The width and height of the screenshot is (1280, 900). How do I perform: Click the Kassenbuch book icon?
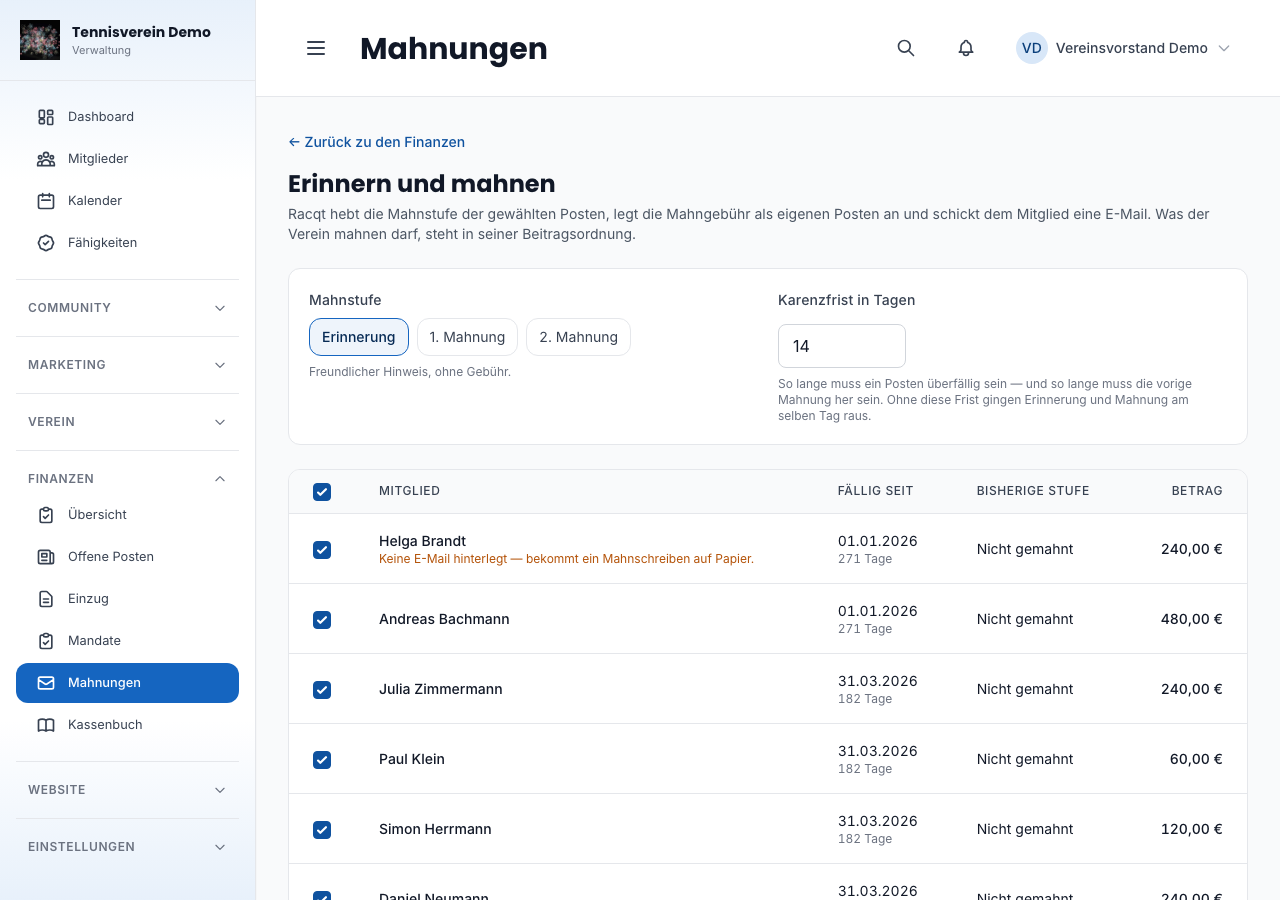pyautogui.click(x=46, y=725)
